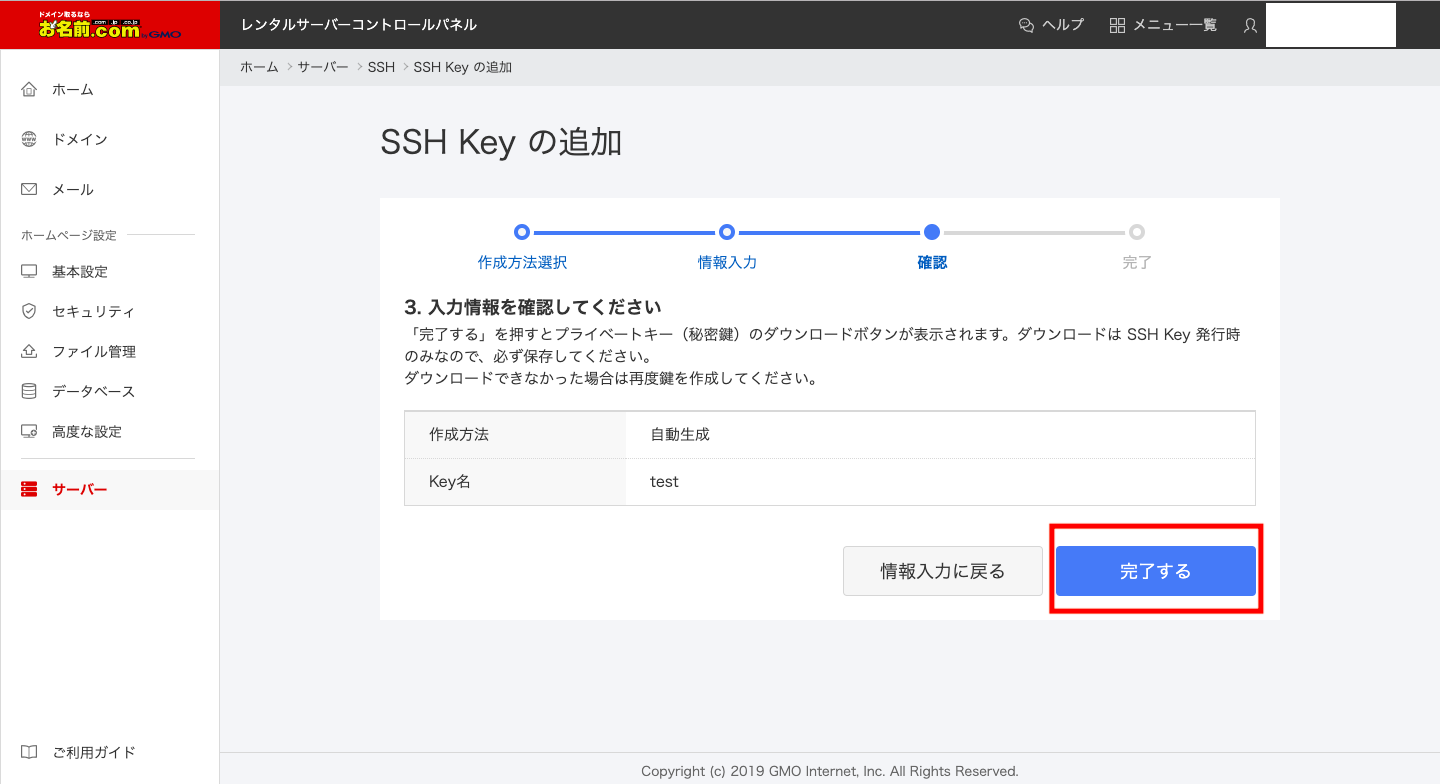Open the ご利用ガイド book icon
This screenshot has height=784, width=1440.
point(29,752)
